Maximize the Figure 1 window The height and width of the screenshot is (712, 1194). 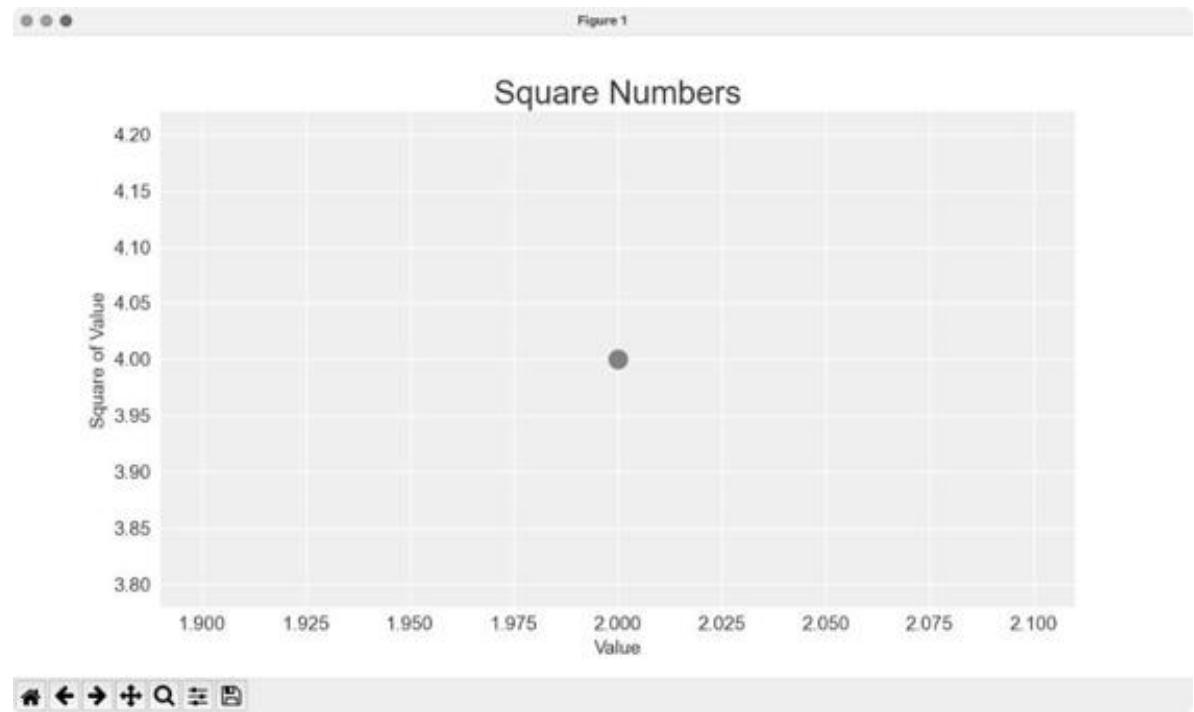point(66,20)
